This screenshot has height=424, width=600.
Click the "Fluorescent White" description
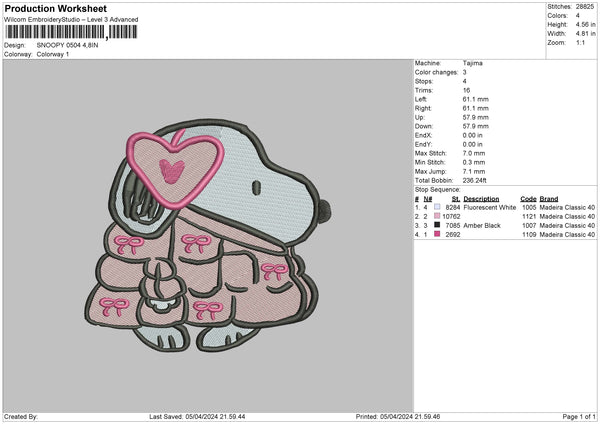click(x=489, y=207)
